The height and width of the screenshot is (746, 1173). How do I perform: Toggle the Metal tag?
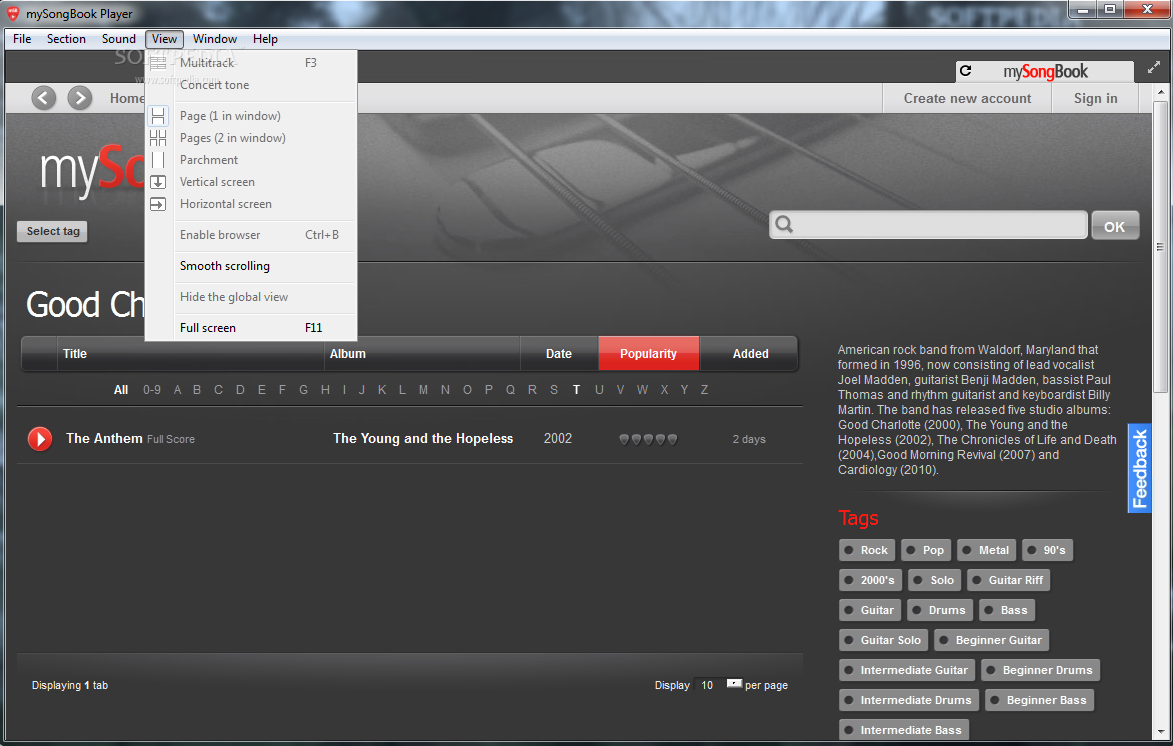point(987,550)
